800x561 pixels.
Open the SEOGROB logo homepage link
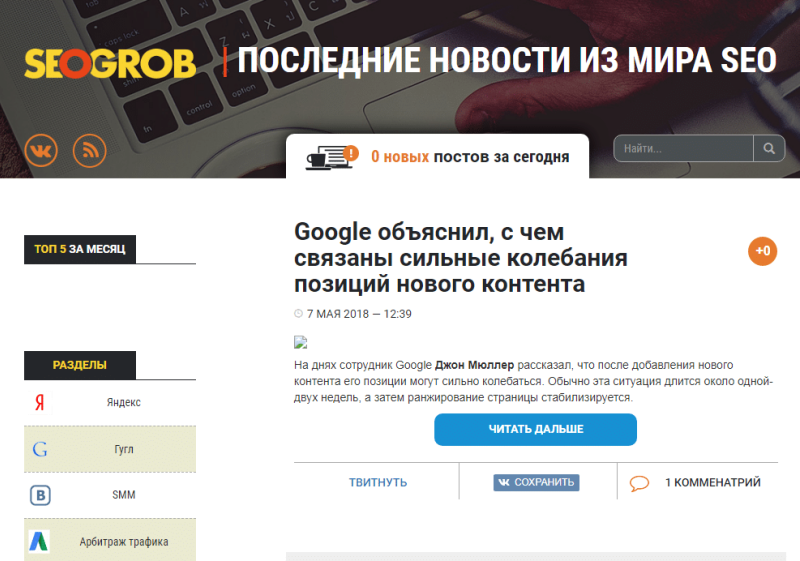click(x=110, y=64)
